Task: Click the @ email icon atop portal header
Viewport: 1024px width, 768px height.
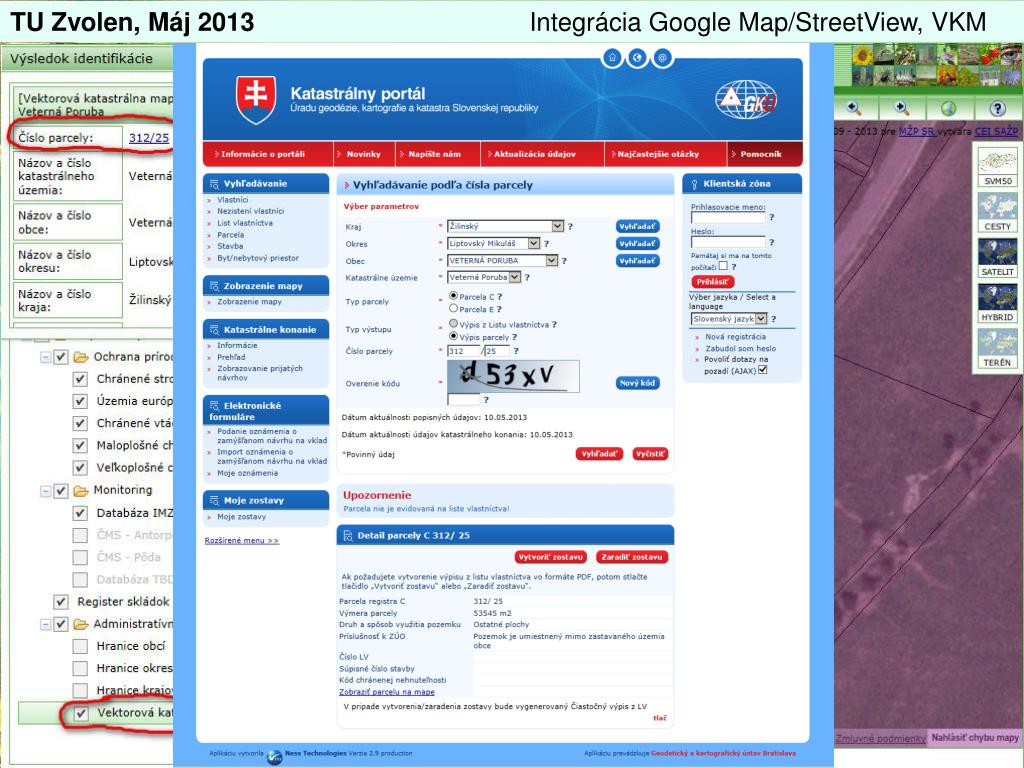Action: [662, 57]
